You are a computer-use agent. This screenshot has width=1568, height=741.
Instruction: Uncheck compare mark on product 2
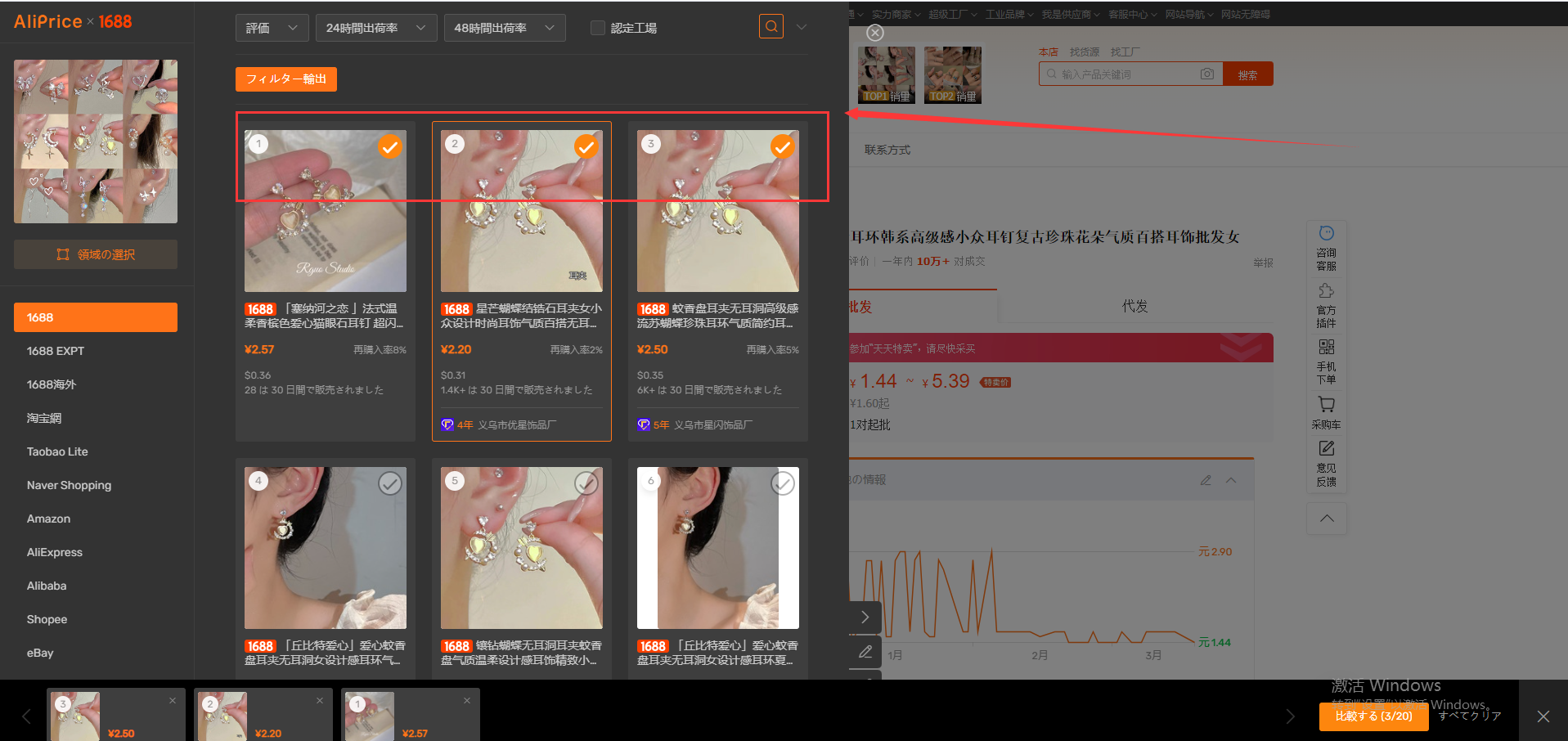coord(586,146)
